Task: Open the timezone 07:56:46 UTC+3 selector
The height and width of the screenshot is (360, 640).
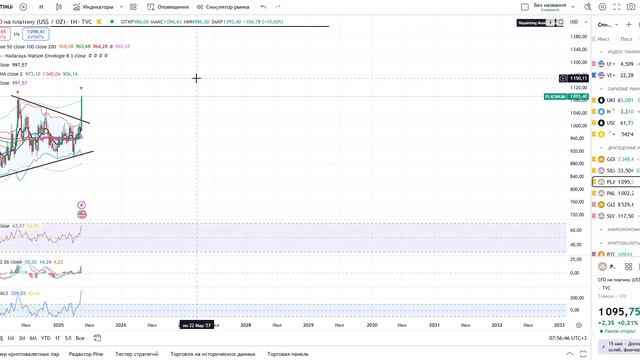Action: (x=568, y=338)
